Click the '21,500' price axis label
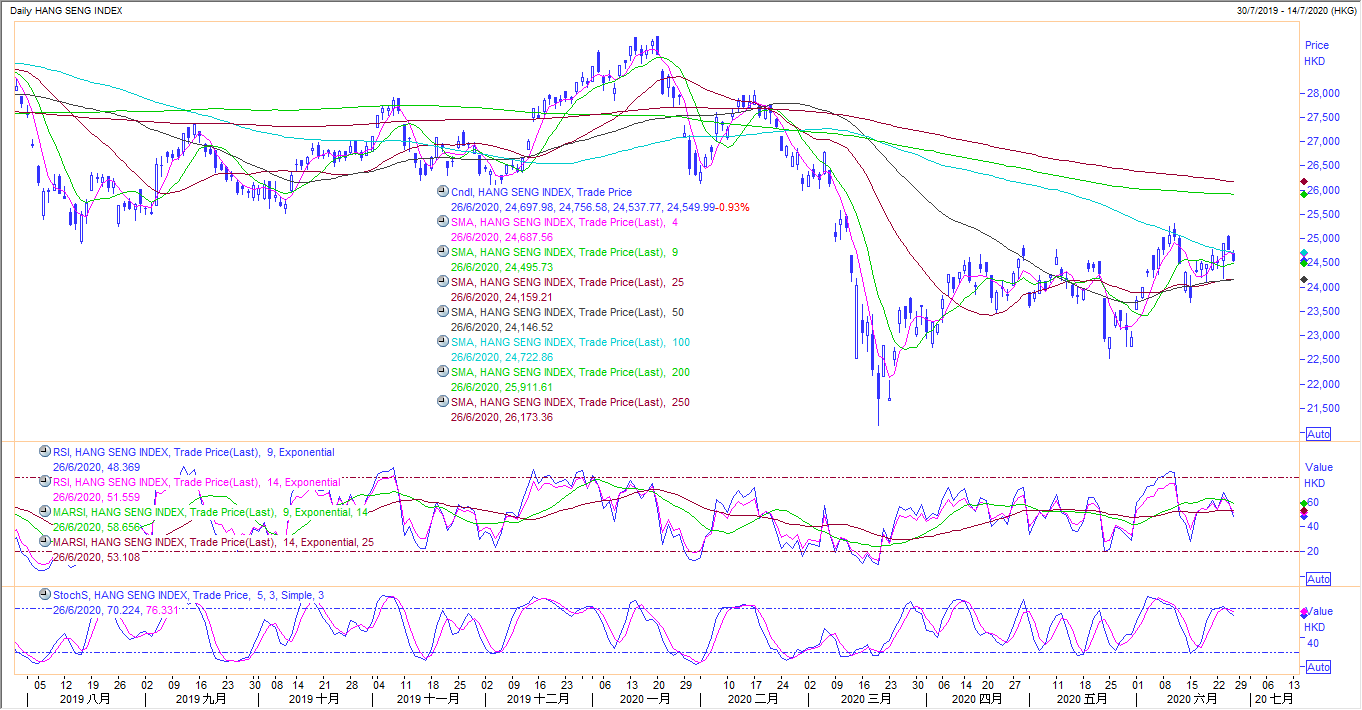 (x=1324, y=408)
